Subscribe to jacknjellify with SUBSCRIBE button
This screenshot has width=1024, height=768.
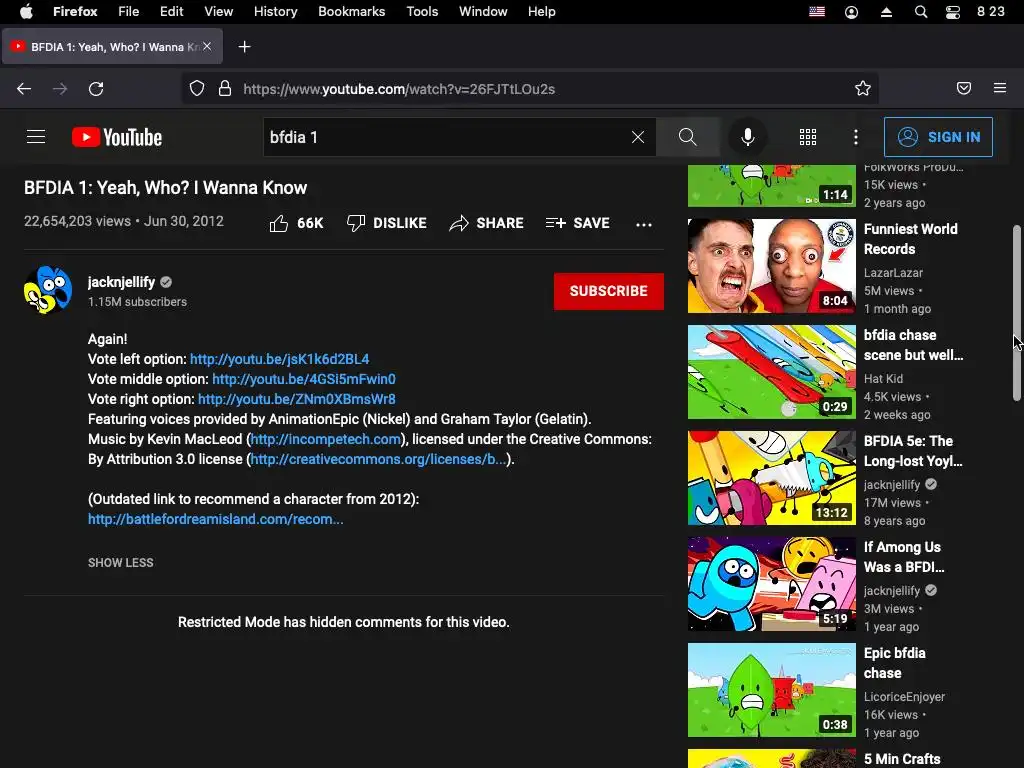click(609, 291)
